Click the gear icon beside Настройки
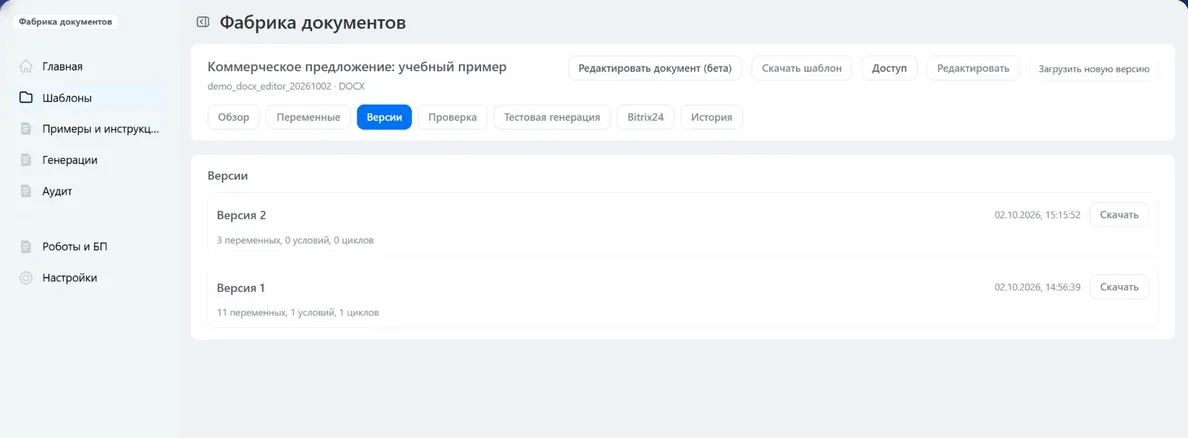This screenshot has height=438, width=1188. [26, 277]
